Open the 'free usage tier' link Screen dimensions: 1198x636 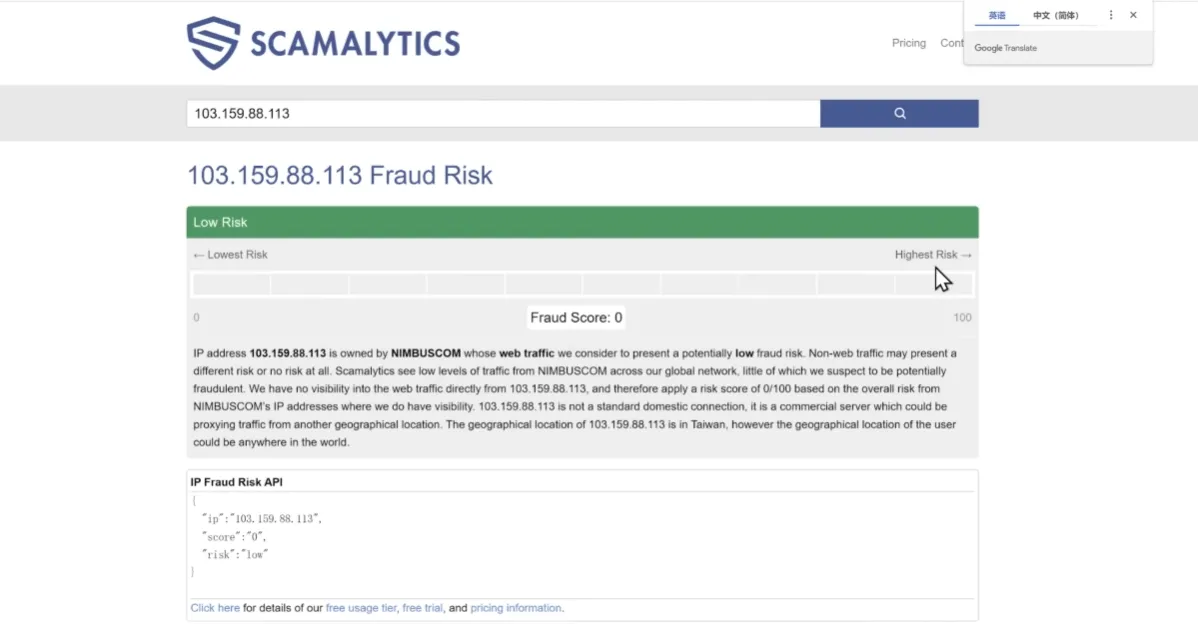tap(361, 608)
